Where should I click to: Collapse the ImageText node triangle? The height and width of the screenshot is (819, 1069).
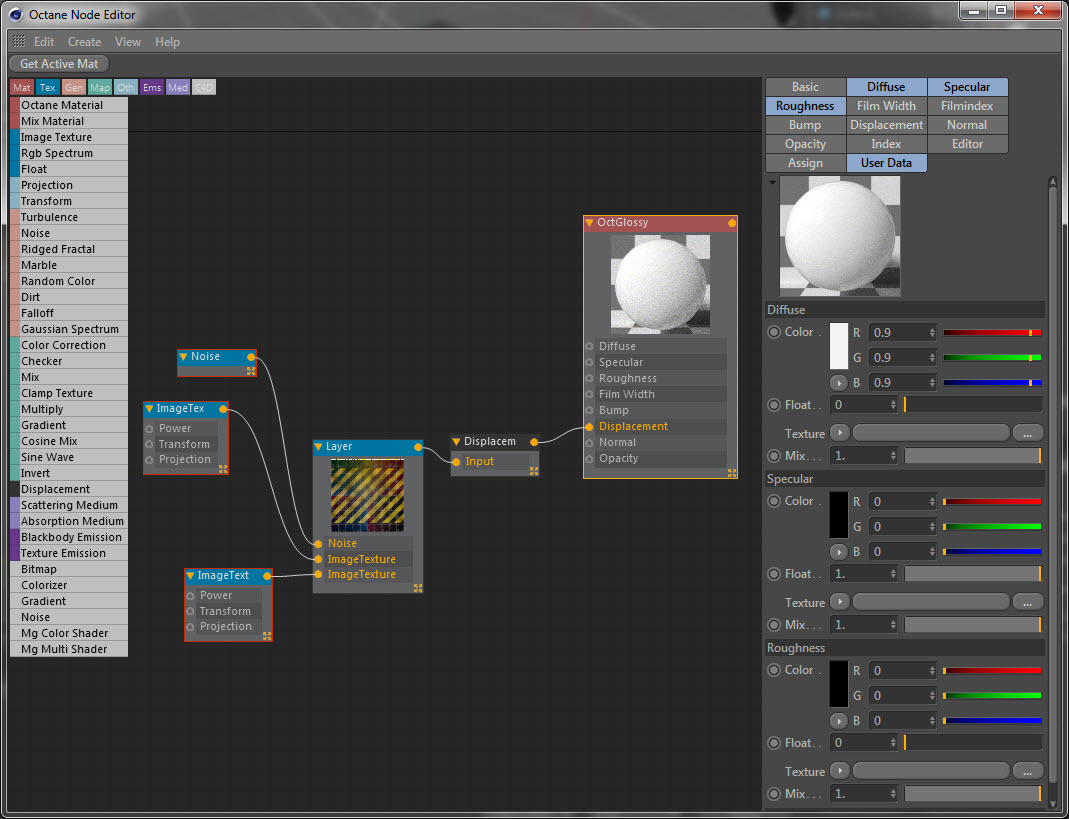pyautogui.click(x=190, y=576)
